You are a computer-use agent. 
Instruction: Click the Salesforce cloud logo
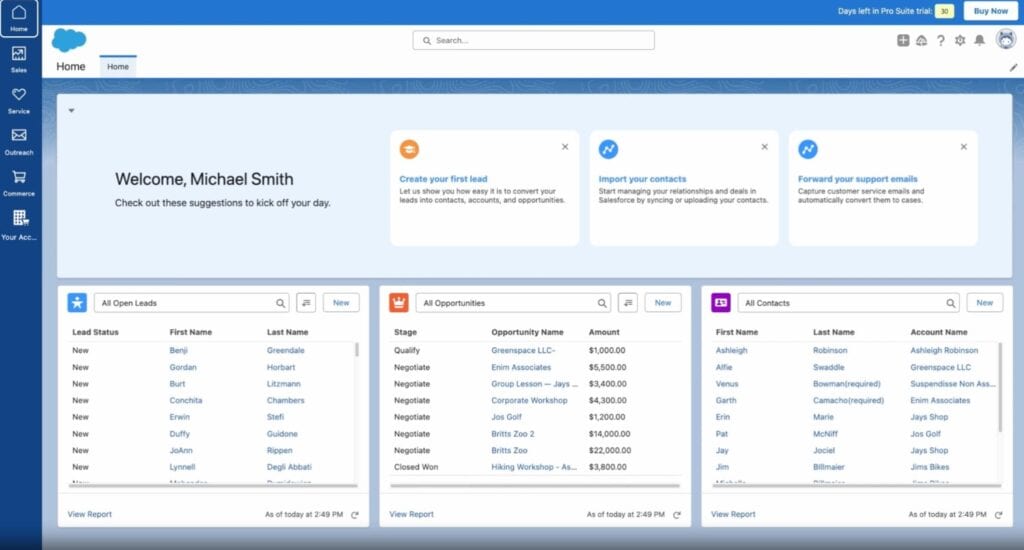click(69, 40)
